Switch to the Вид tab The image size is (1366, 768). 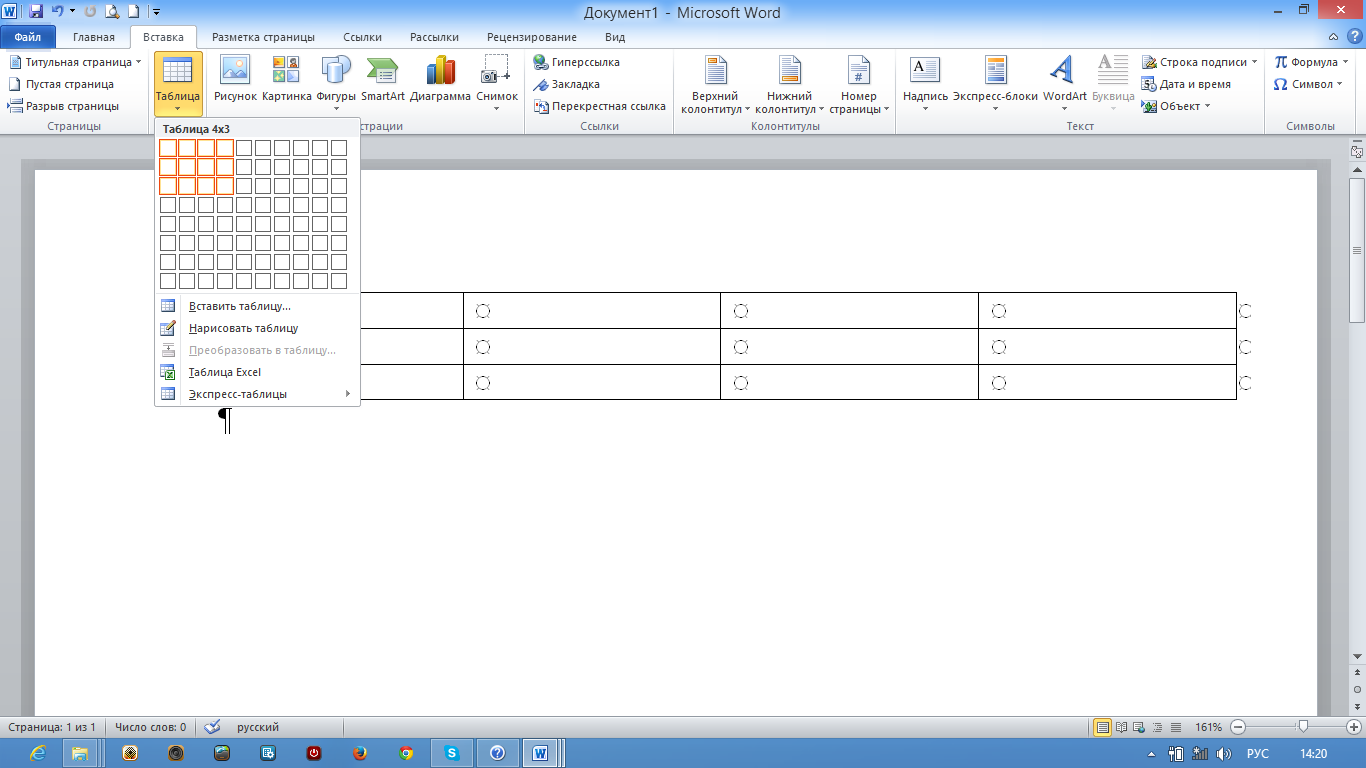pos(615,37)
